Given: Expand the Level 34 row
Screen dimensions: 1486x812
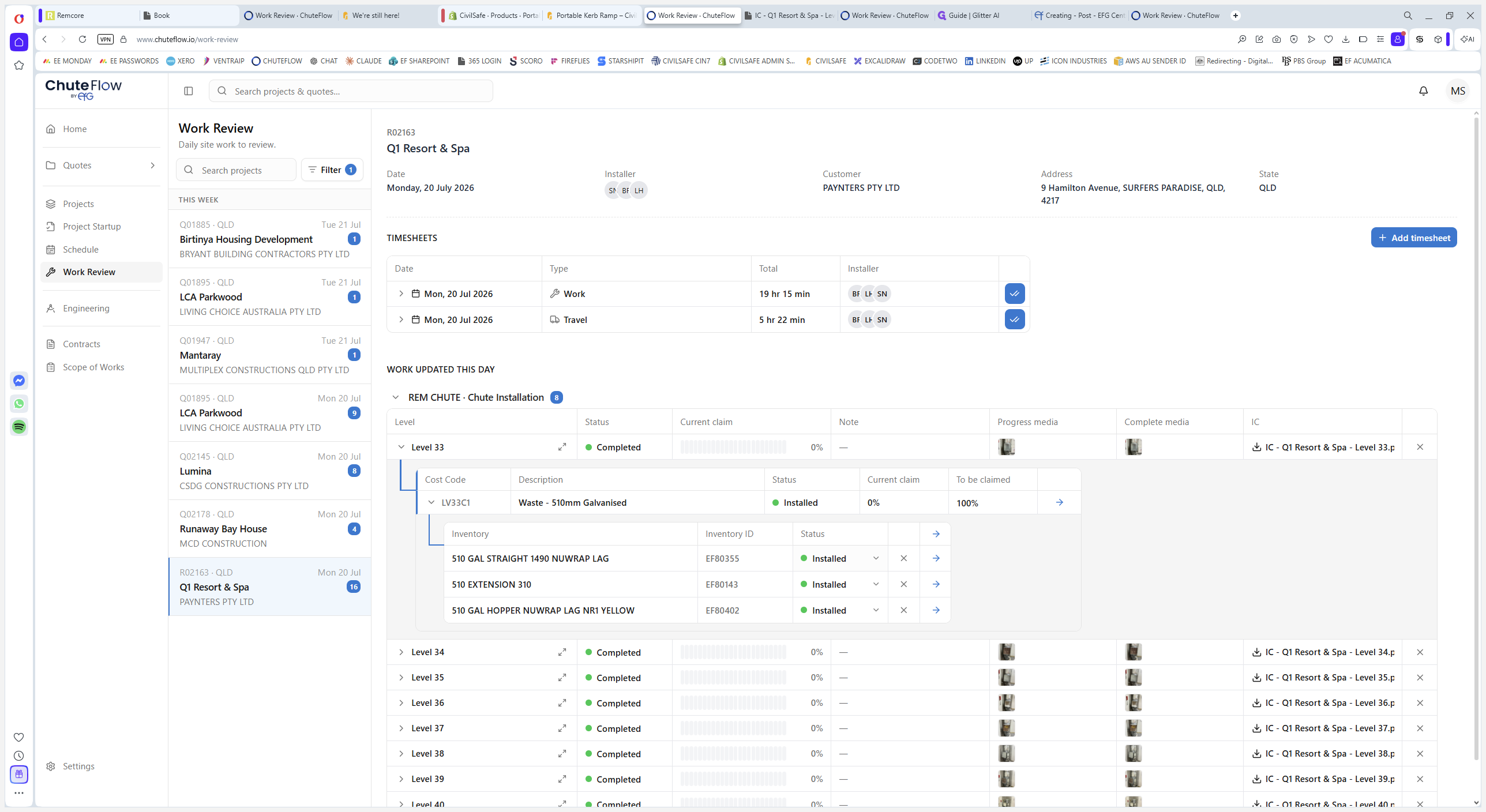Looking at the screenshot, I should pyautogui.click(x=401, y=652).
